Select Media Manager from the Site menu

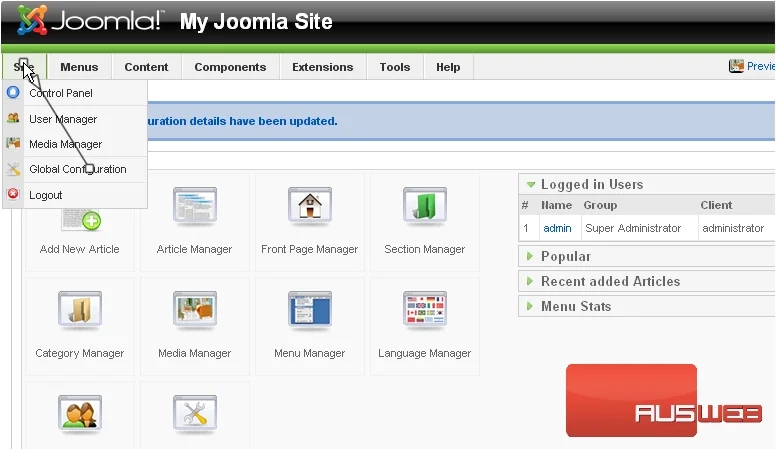pyautogui.click(x=65, y=144)
